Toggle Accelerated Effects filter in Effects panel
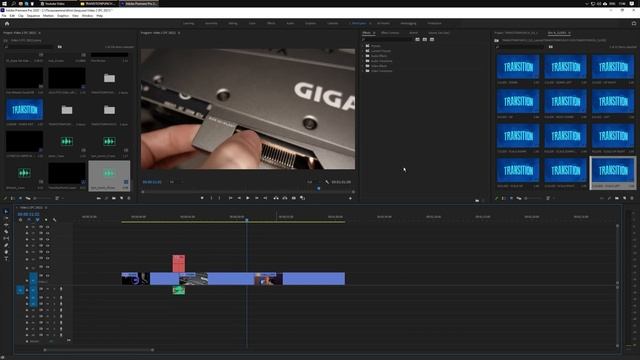Screen dimensions: 640x360 point(417,40)
